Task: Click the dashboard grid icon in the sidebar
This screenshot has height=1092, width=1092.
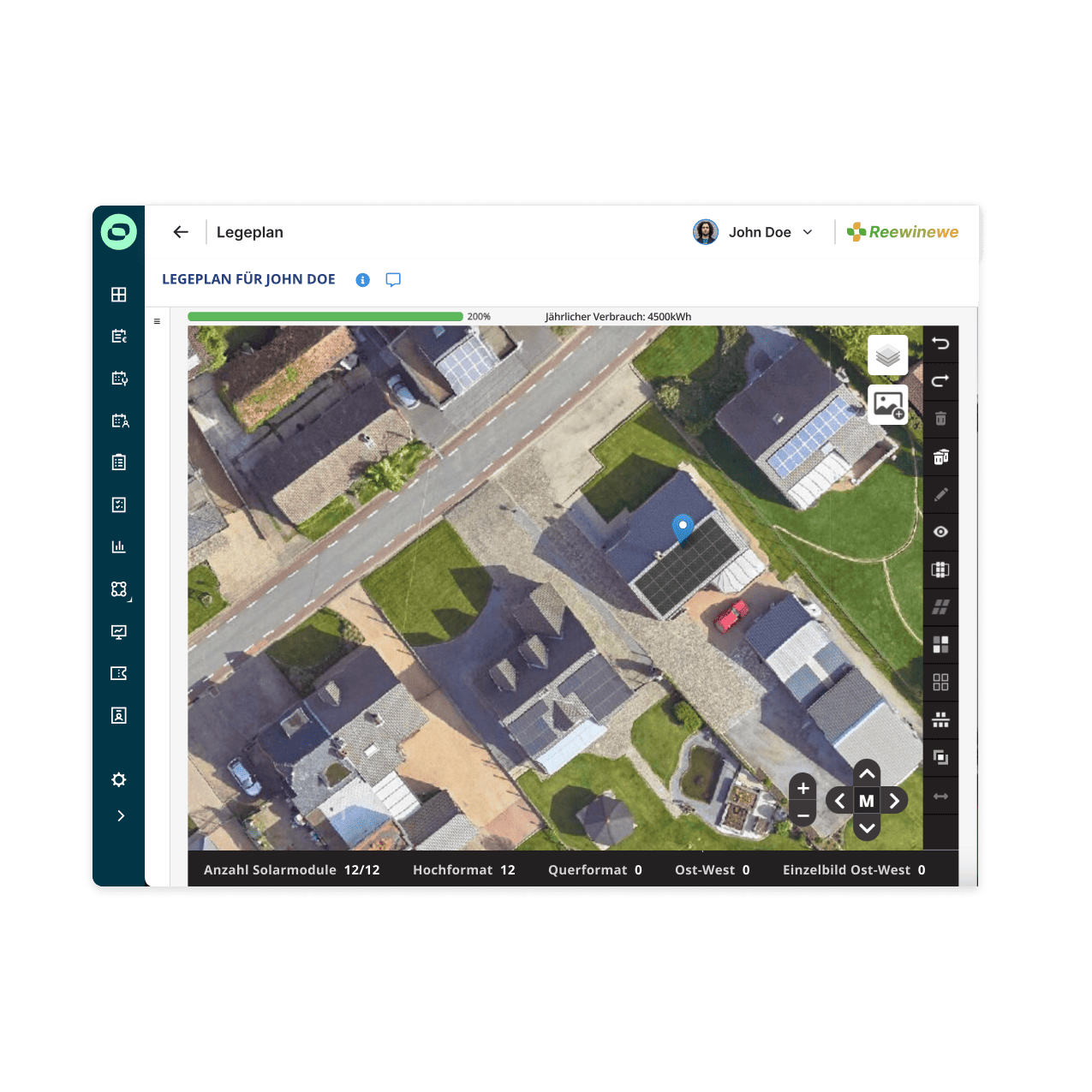Action: (x=118, y=294)
